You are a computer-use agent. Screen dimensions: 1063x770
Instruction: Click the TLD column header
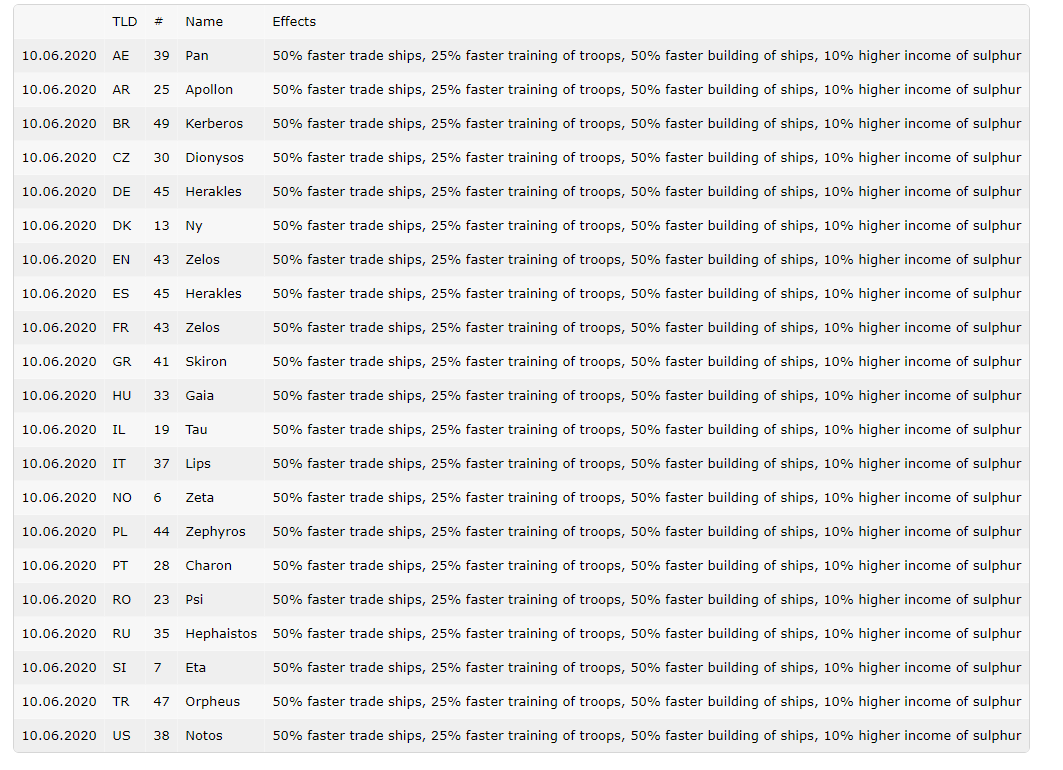pos(125,21)
